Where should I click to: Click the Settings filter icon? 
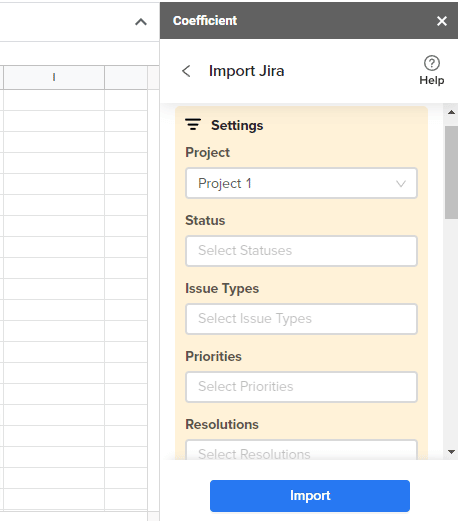point(193,124)
